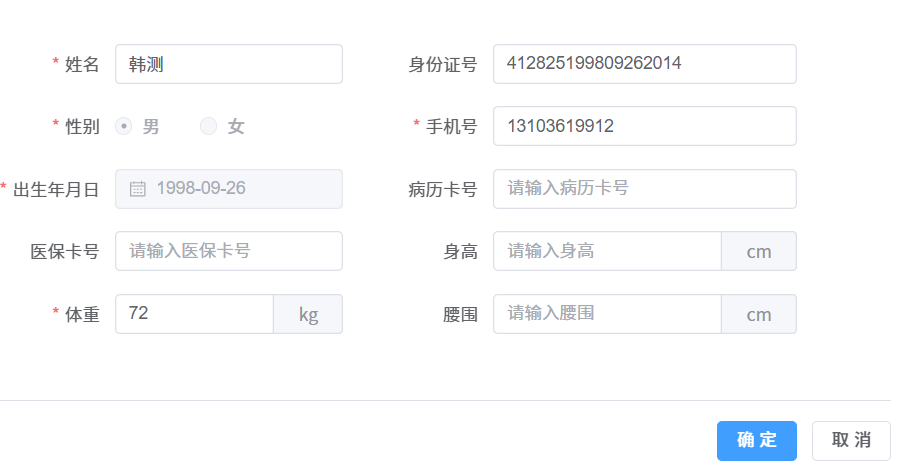This screenshot has width=902, height=470.
Task: Click the kg unit addon for weight
Action: tap(308, 314)
